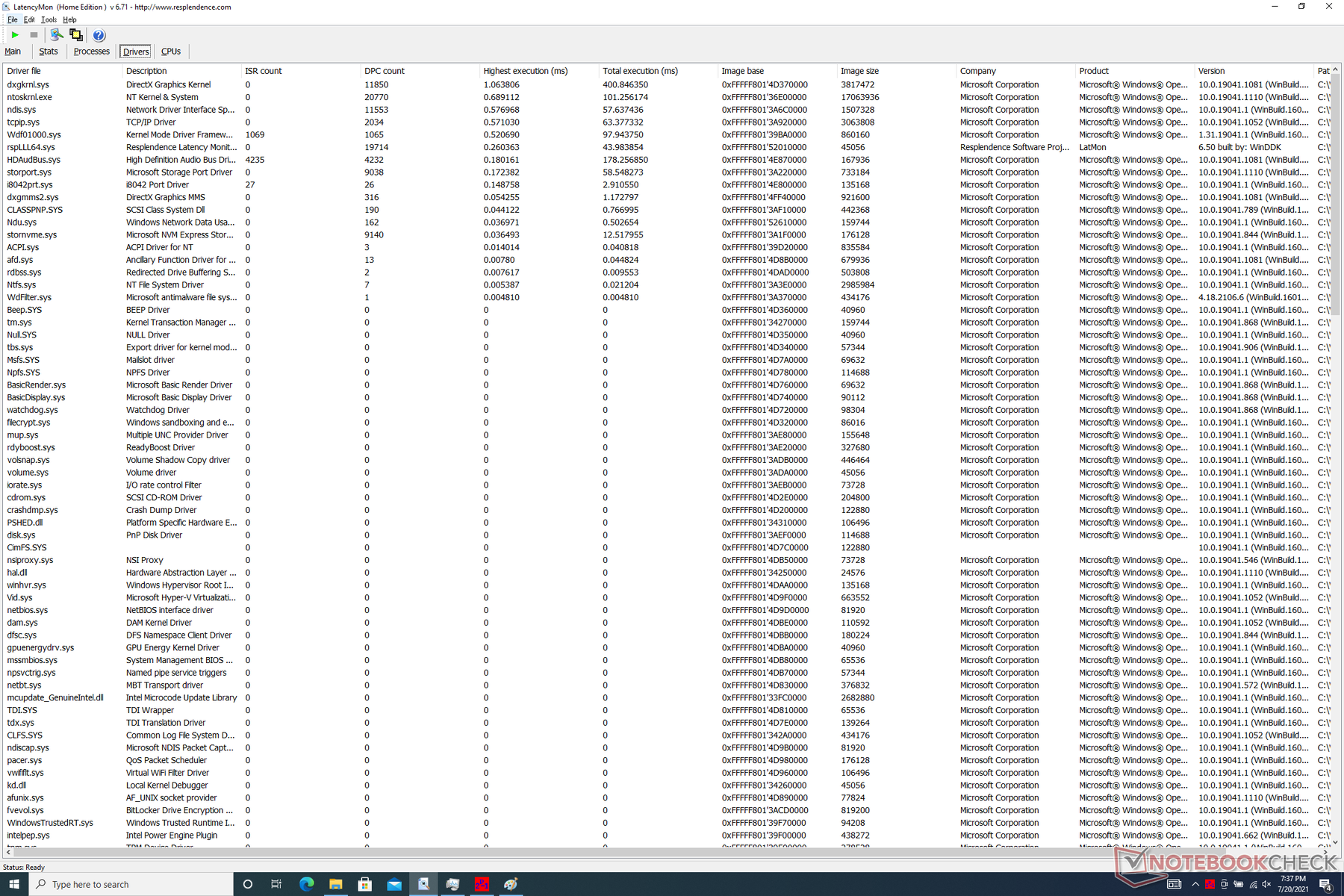This screenshot has width=1344, height=896.
Task: Open File Explorer from the taskbar
Action: tap(335, 884)
